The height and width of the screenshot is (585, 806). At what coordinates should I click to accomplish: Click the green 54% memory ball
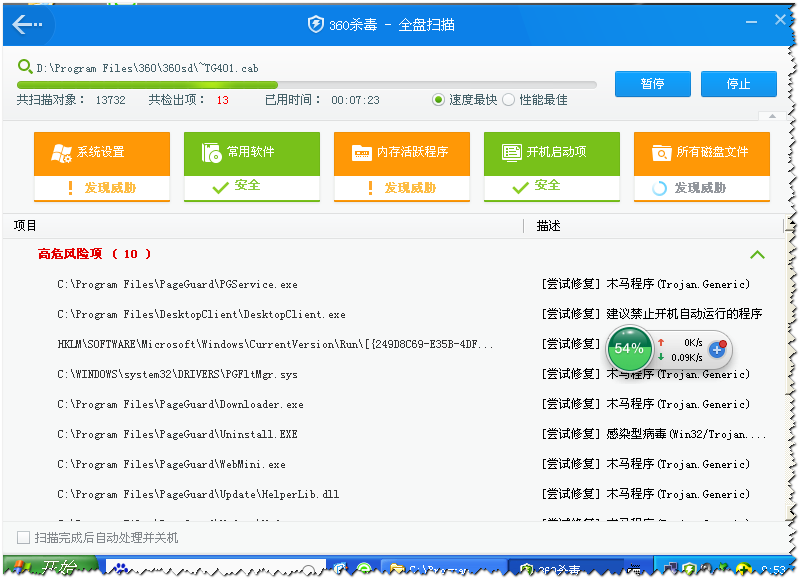click(629, 349)
